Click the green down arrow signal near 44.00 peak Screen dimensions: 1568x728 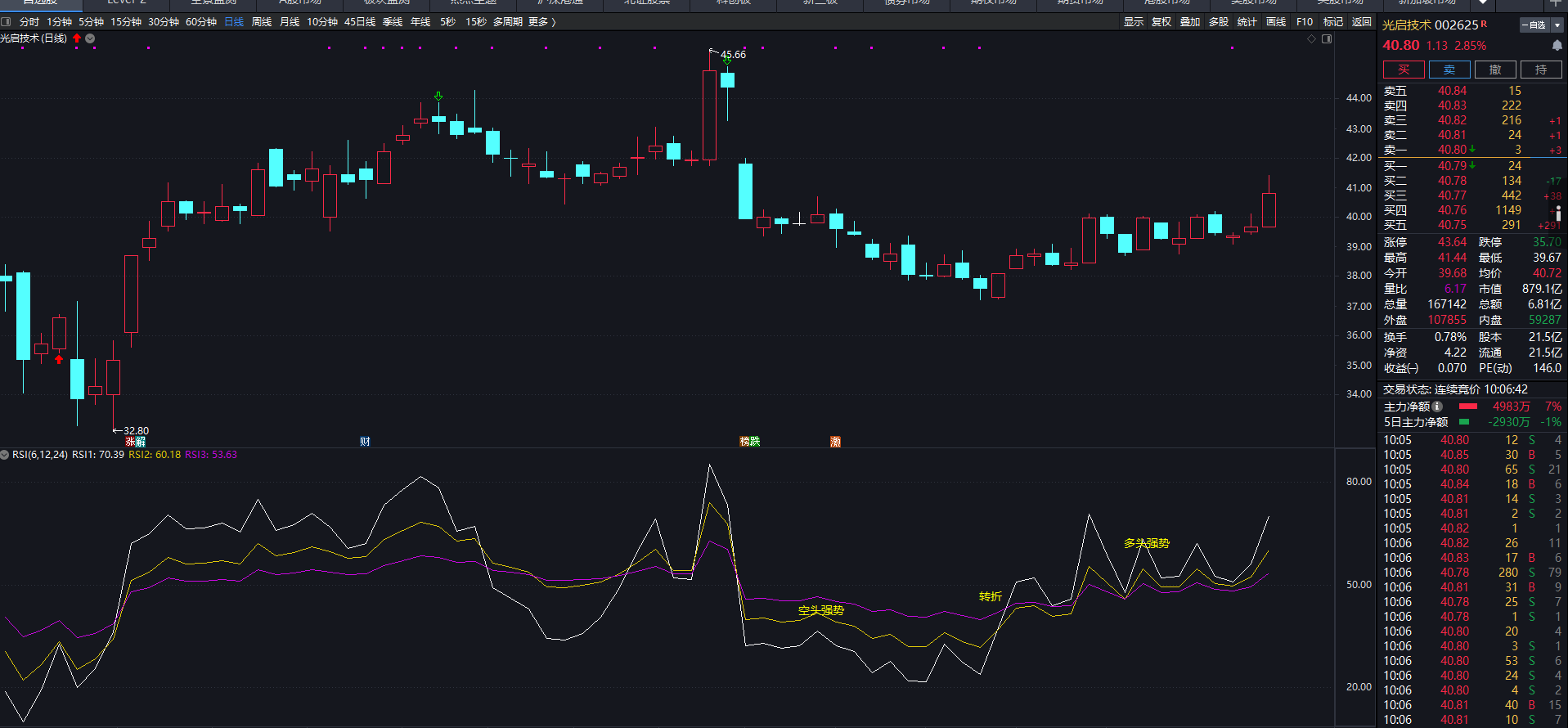pos(438,97)
